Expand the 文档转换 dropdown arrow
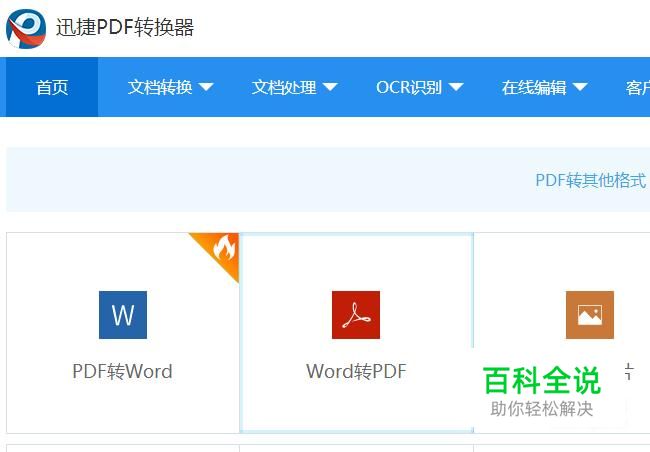Viewport: 650px width, 452px height. [x=206, y=87]
